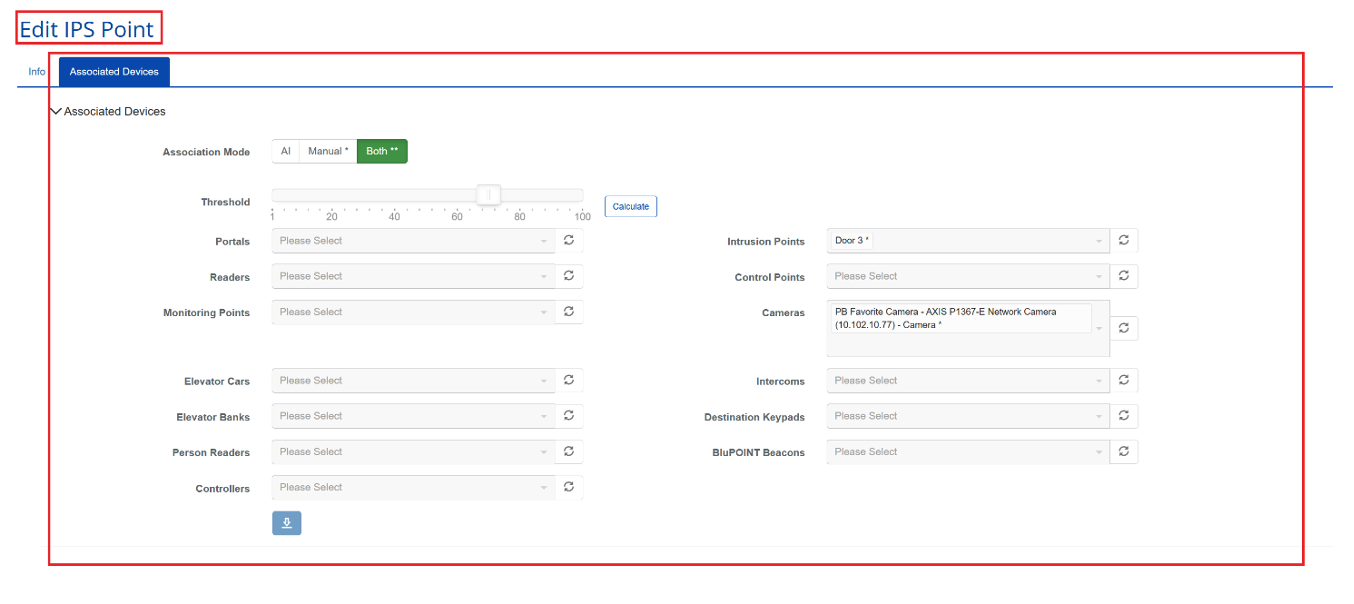Refresh the BluPOINT Beacons list
The width and height of the screenshot is (1354, 604).
(x=1124, y=452)
